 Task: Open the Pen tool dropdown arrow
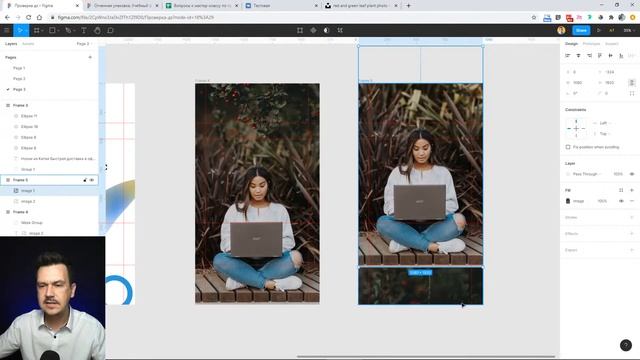pyautogui.click(x=74, y=31)
